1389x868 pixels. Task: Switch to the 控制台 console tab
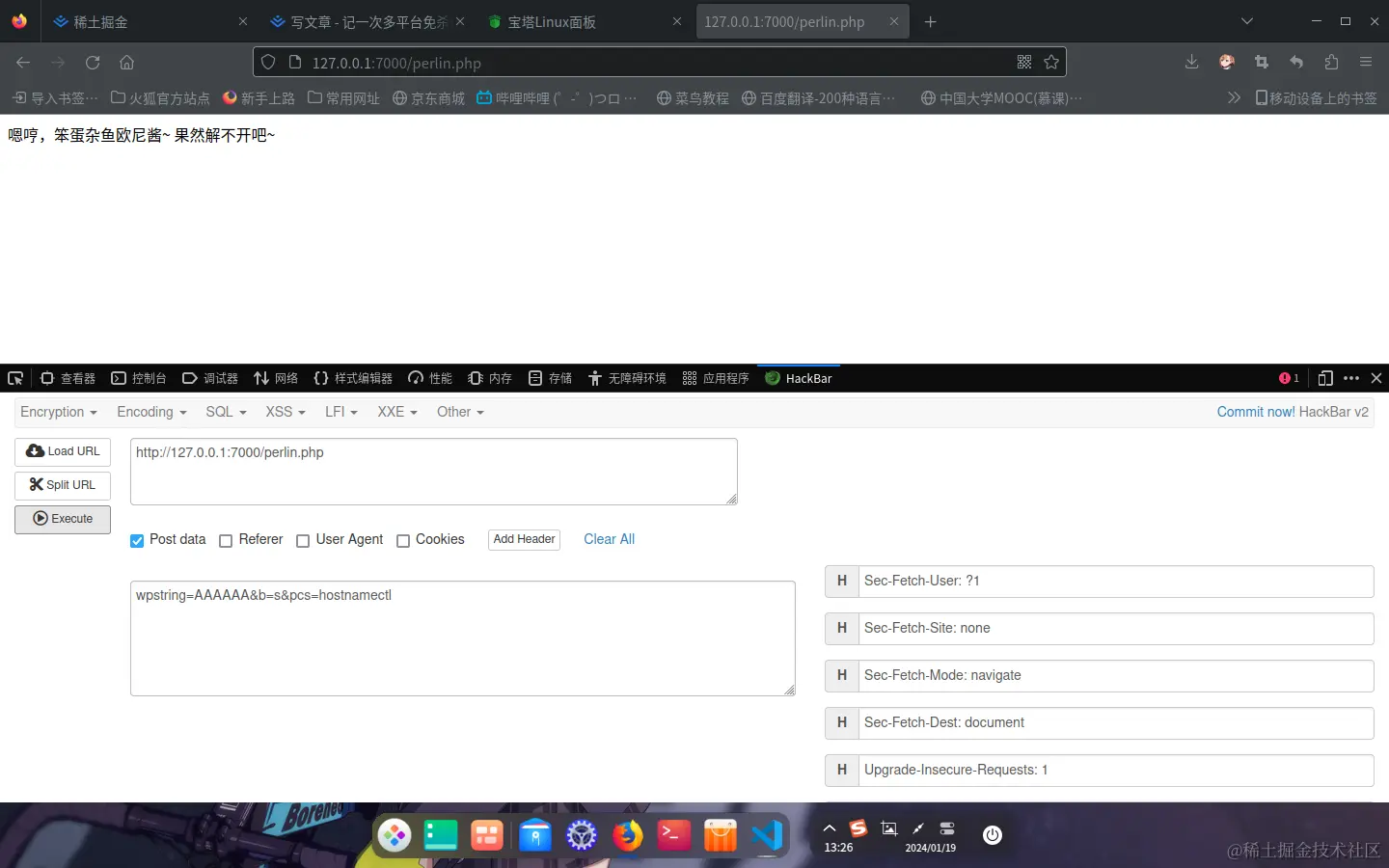click(x=139, y=378)
